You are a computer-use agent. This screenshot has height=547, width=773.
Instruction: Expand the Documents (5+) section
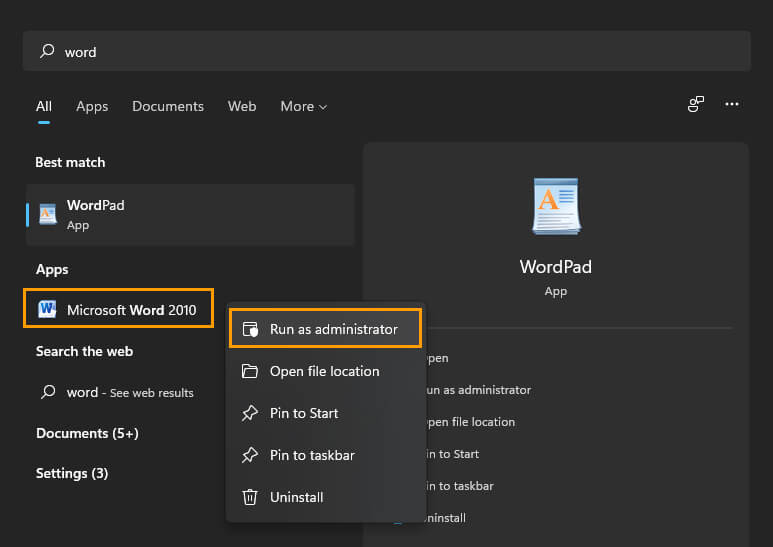(x=87, y=433)
